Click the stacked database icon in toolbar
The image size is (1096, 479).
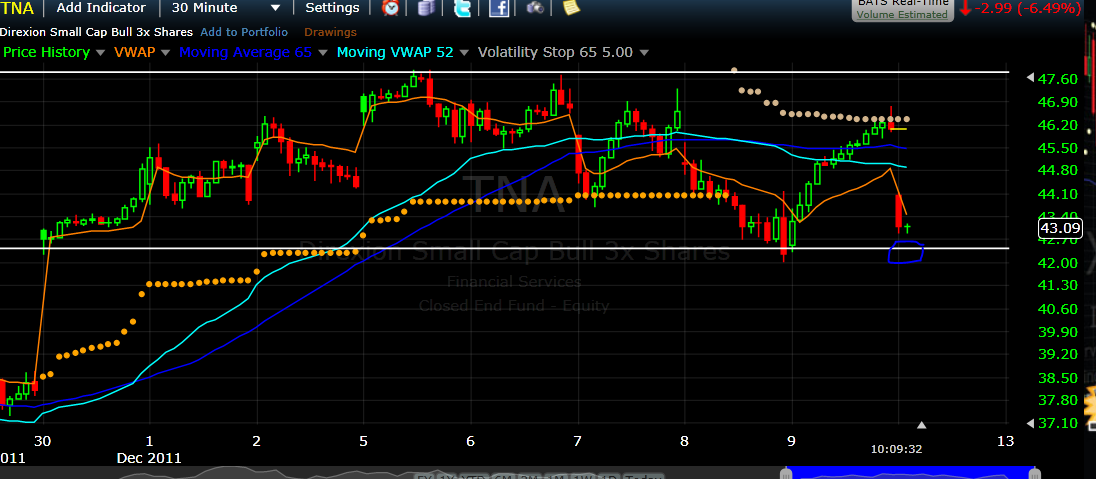pyautogui.click(x=427, y=8)
